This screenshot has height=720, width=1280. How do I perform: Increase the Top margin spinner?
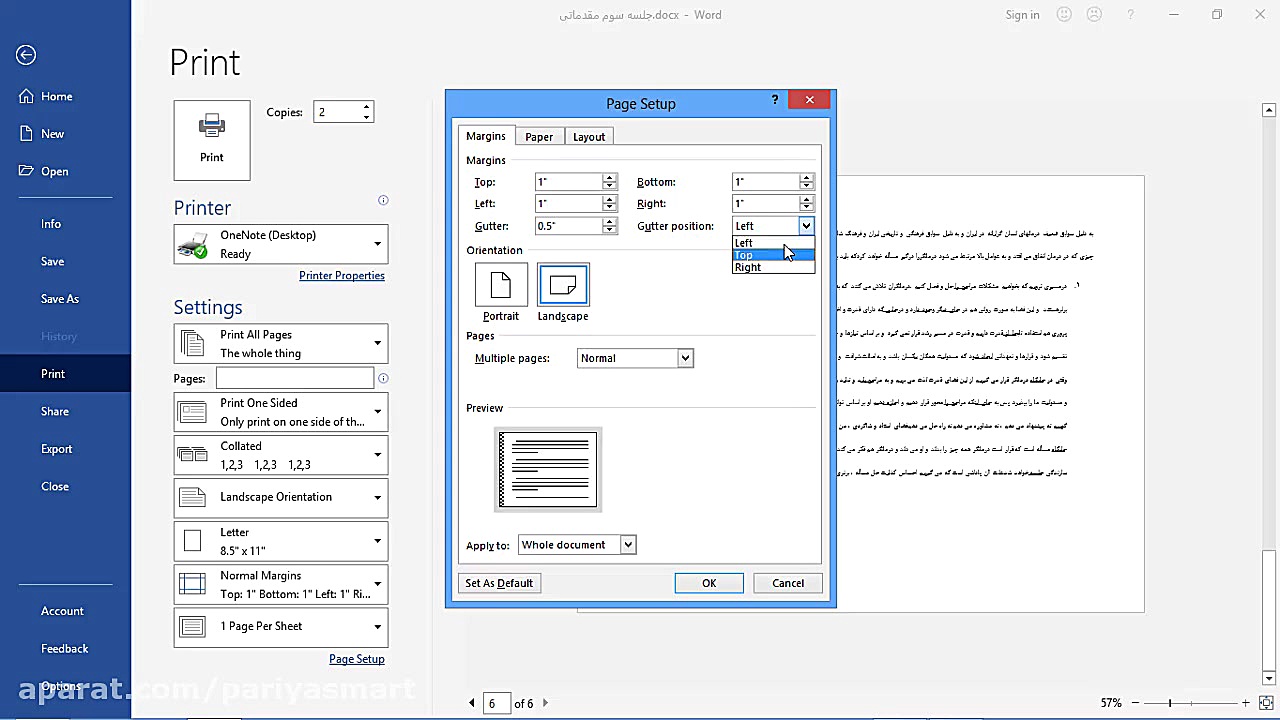point(609,178)
